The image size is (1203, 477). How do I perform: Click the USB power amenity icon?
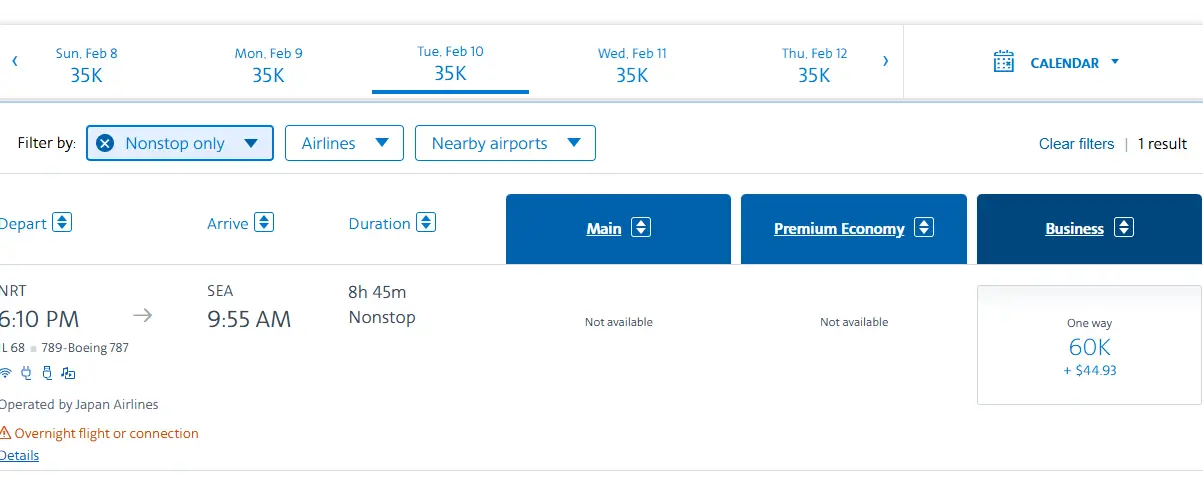pos(46,374)
